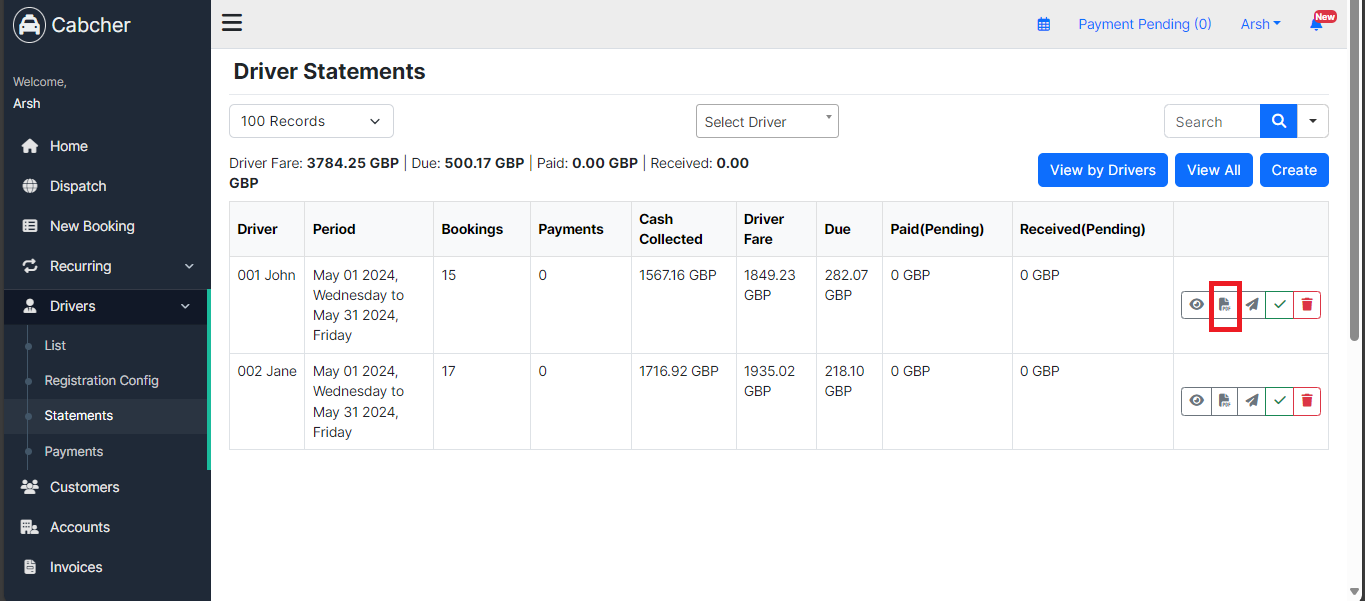View statement for 002 Jane (eye icon)
The width and height of the screenshot is (1365, 601).
click(1196, 401)
